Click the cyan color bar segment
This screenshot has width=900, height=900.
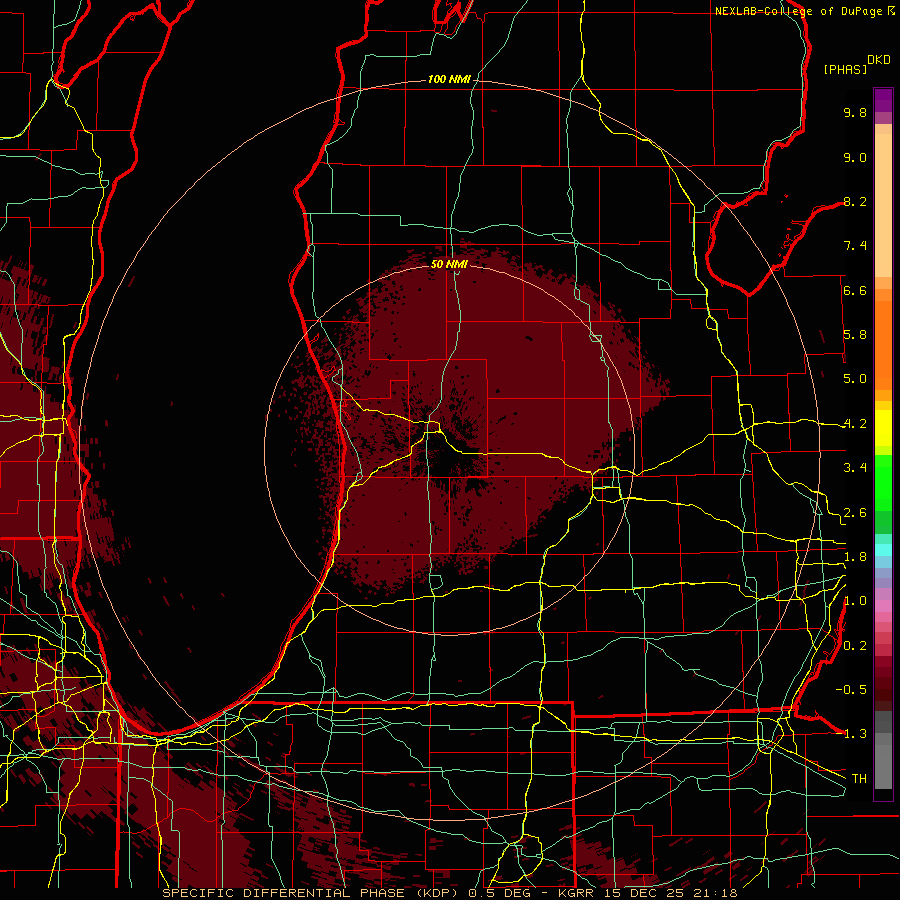point(883,550)
